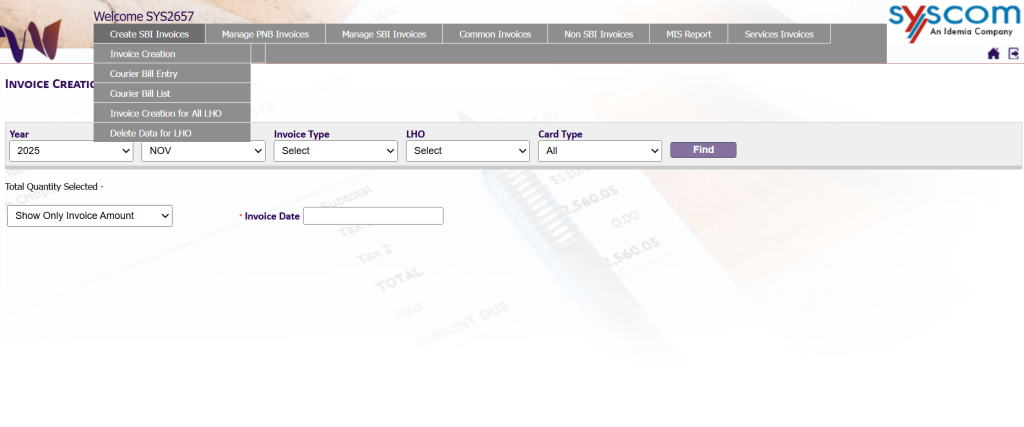Image resolution: width=1024 pixels, height=427 pixels.
Task: Click the Home icon
Action: pos(993,54)
